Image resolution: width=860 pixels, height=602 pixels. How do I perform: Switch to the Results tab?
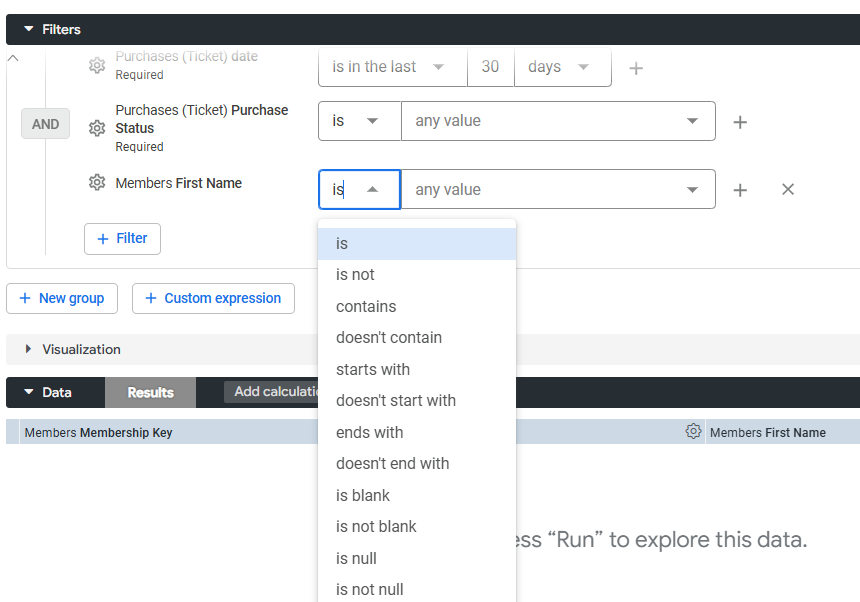point(150,393)
